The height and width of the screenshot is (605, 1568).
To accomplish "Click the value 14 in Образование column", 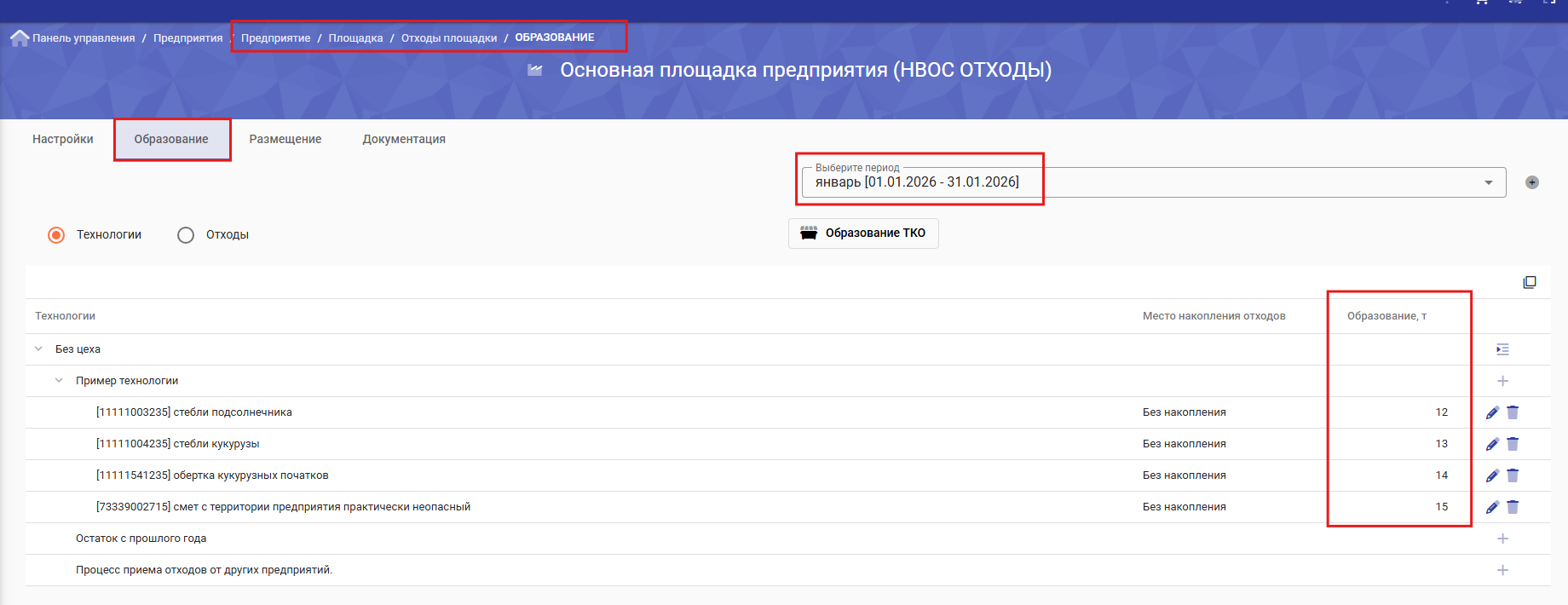I will point(1441,475).
